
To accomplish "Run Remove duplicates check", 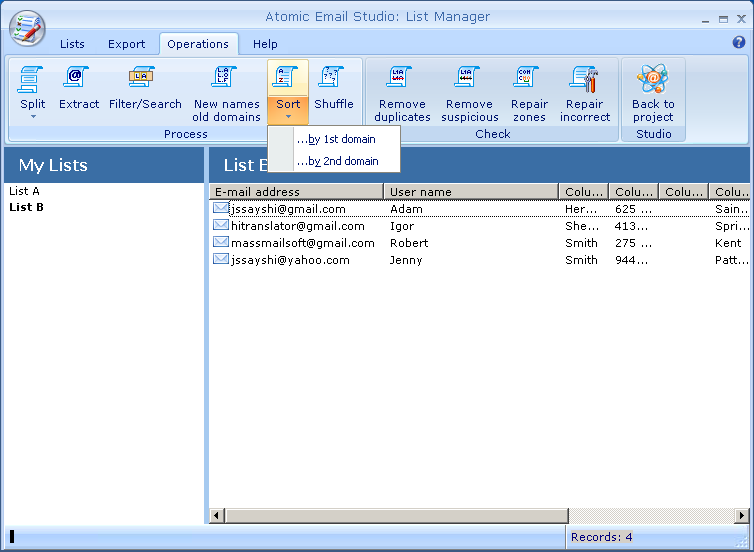I will [x=402, y=92].
